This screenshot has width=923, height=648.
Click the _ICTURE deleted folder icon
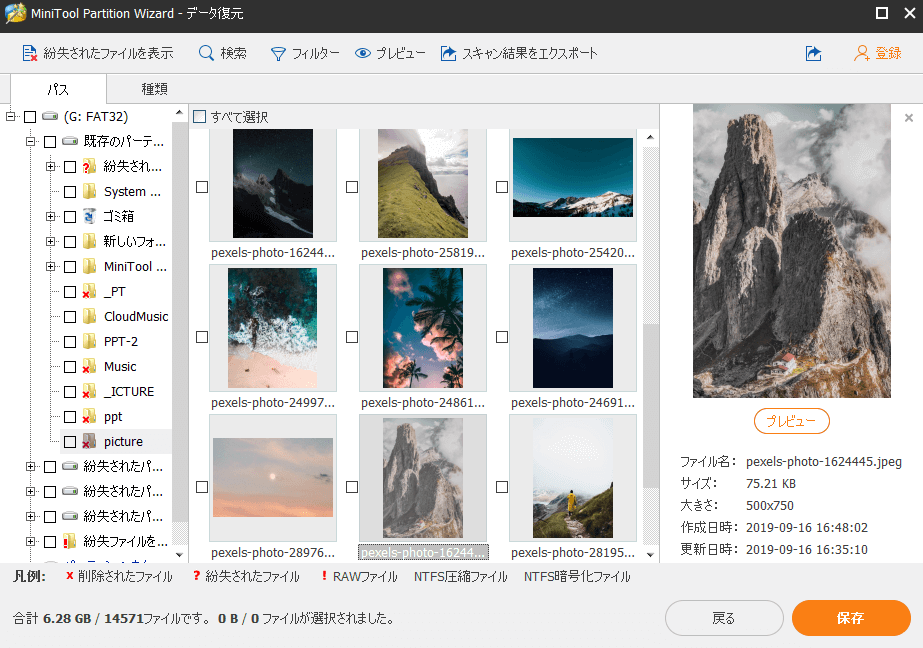[89, 391]
